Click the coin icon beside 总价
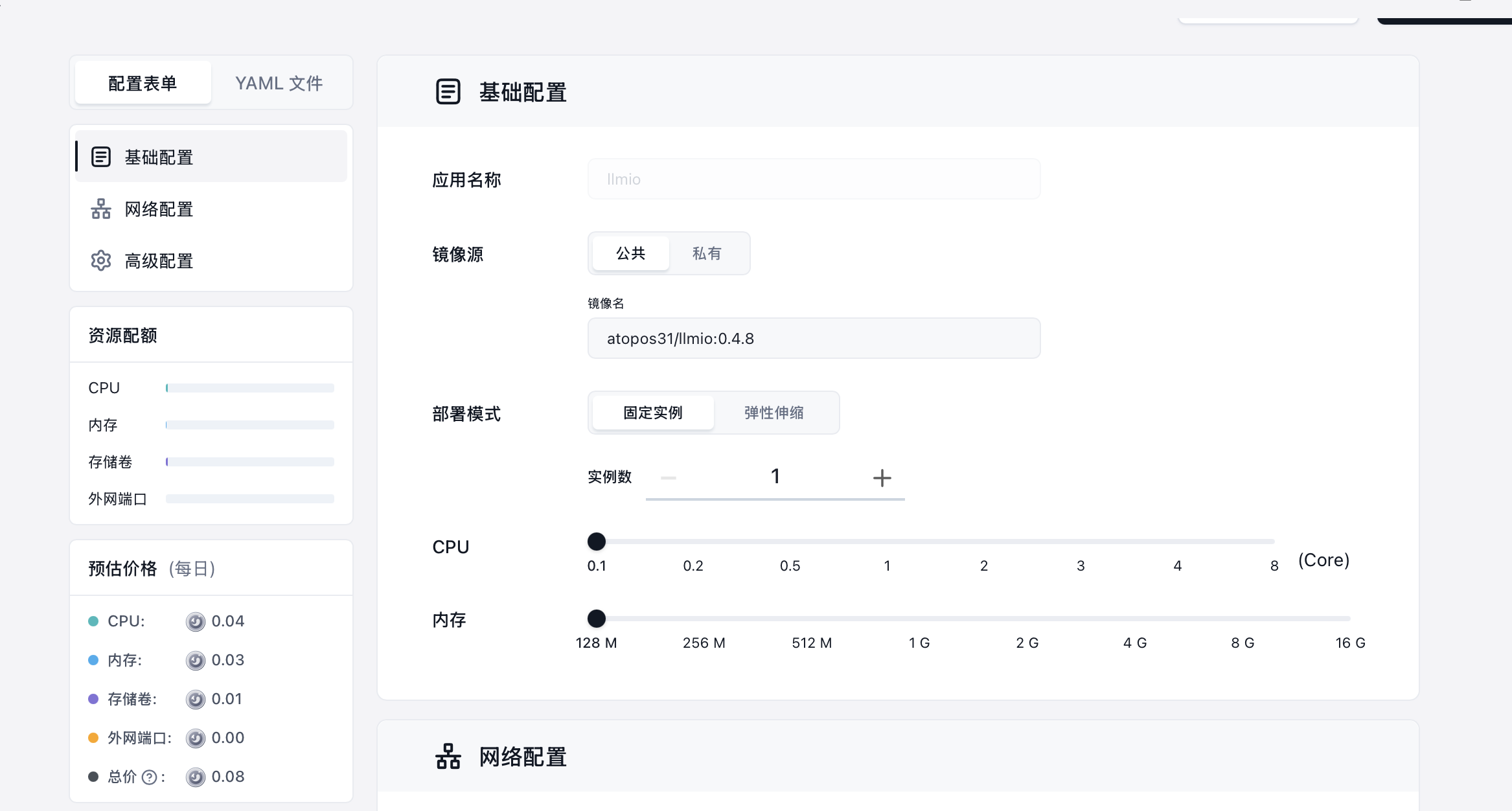The width and height of the screenshot is (1512, 811). coord(195,777)
